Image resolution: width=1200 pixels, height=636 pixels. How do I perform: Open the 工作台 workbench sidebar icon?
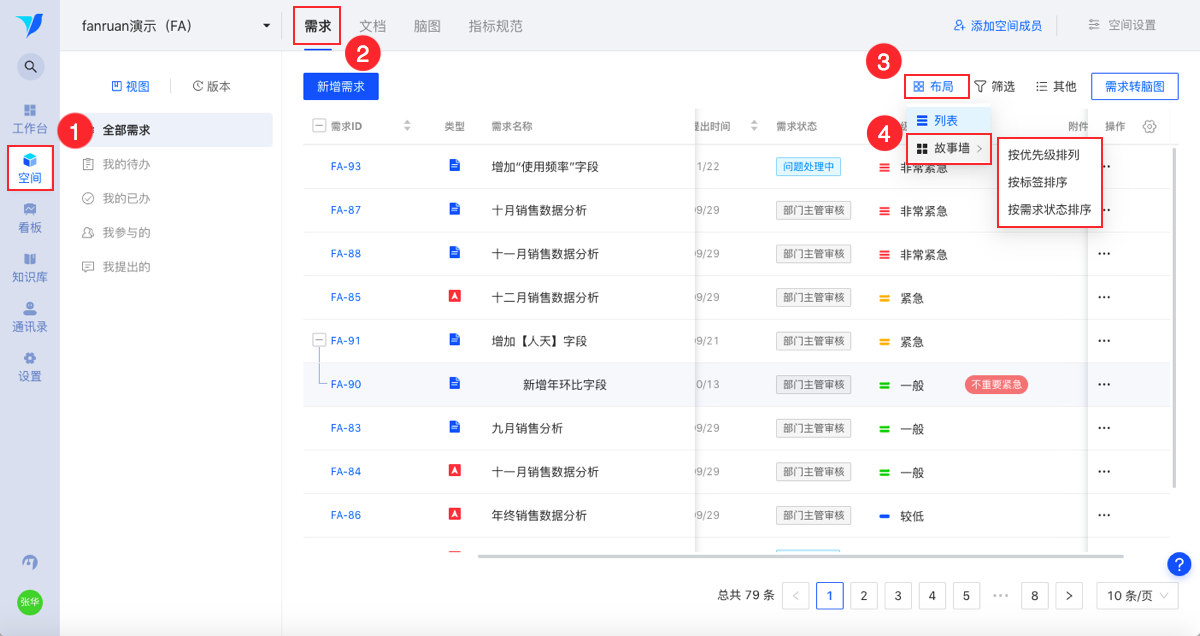pos(30,118)
